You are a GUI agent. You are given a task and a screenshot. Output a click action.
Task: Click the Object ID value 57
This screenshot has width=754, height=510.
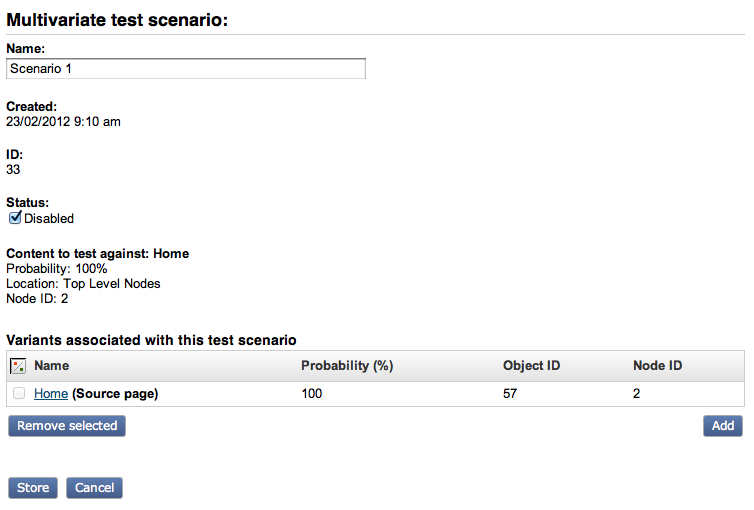pyautogui.click(x=511, y=394)
